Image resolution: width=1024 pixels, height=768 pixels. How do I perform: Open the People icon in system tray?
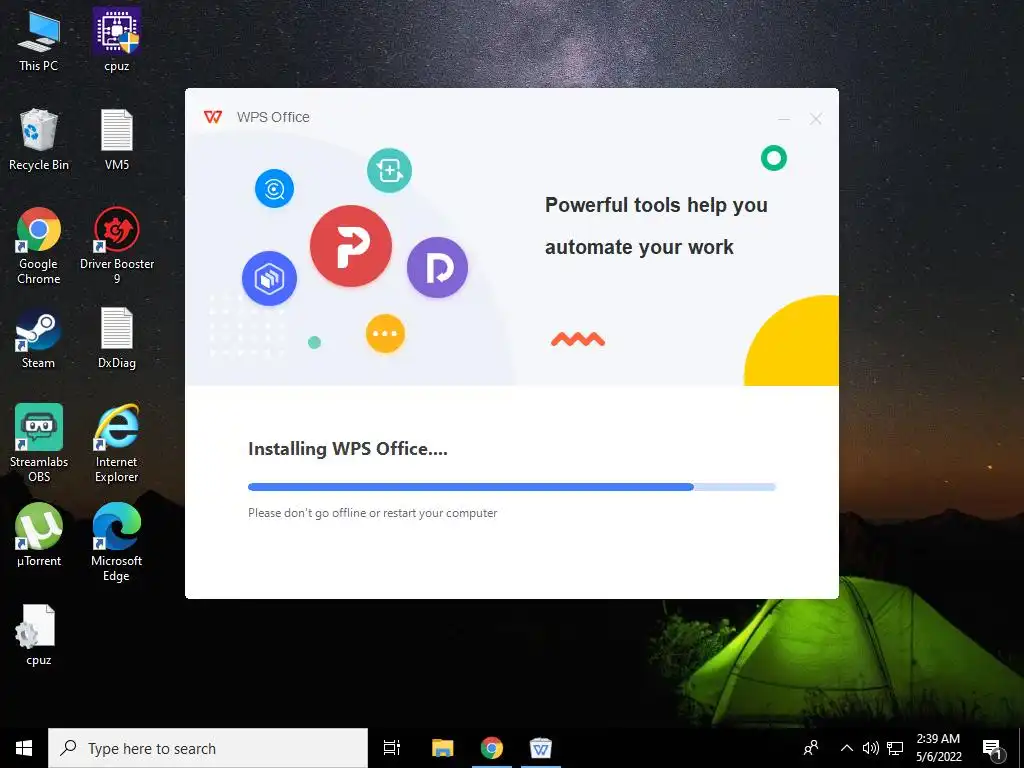[x=811, y=748]
